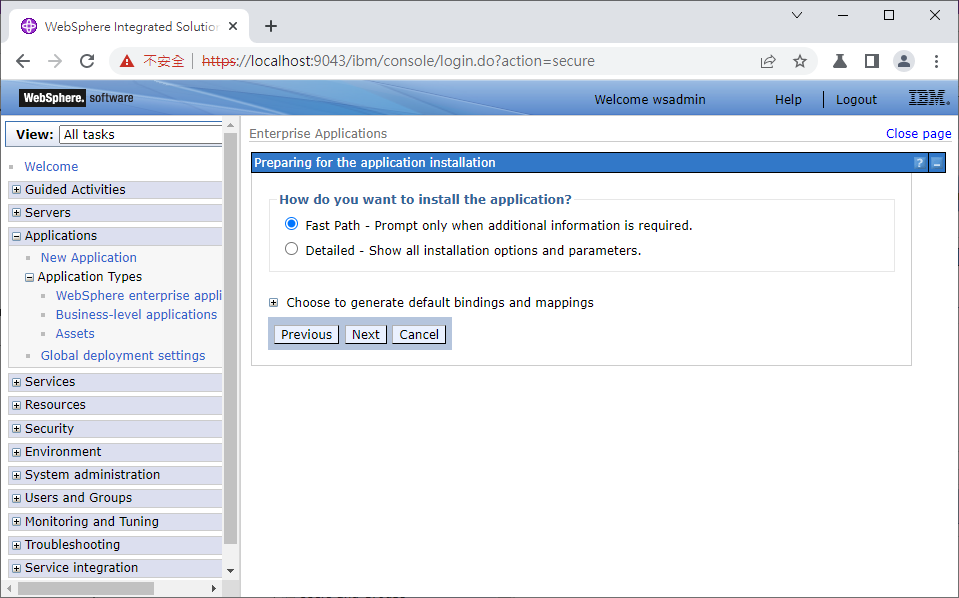The width and height of the screenshot is (959, 598).
Task: Click the browser forward arrow
Action: coord(55,61)
